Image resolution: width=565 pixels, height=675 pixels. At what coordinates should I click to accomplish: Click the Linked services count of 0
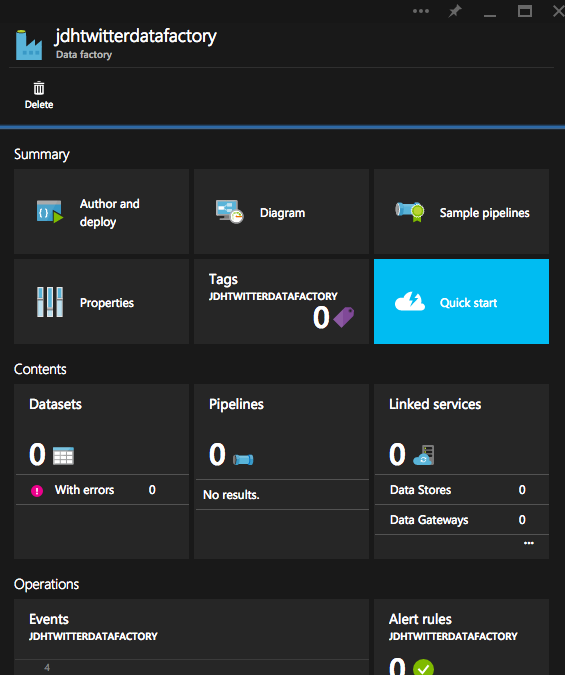[397, 455]
